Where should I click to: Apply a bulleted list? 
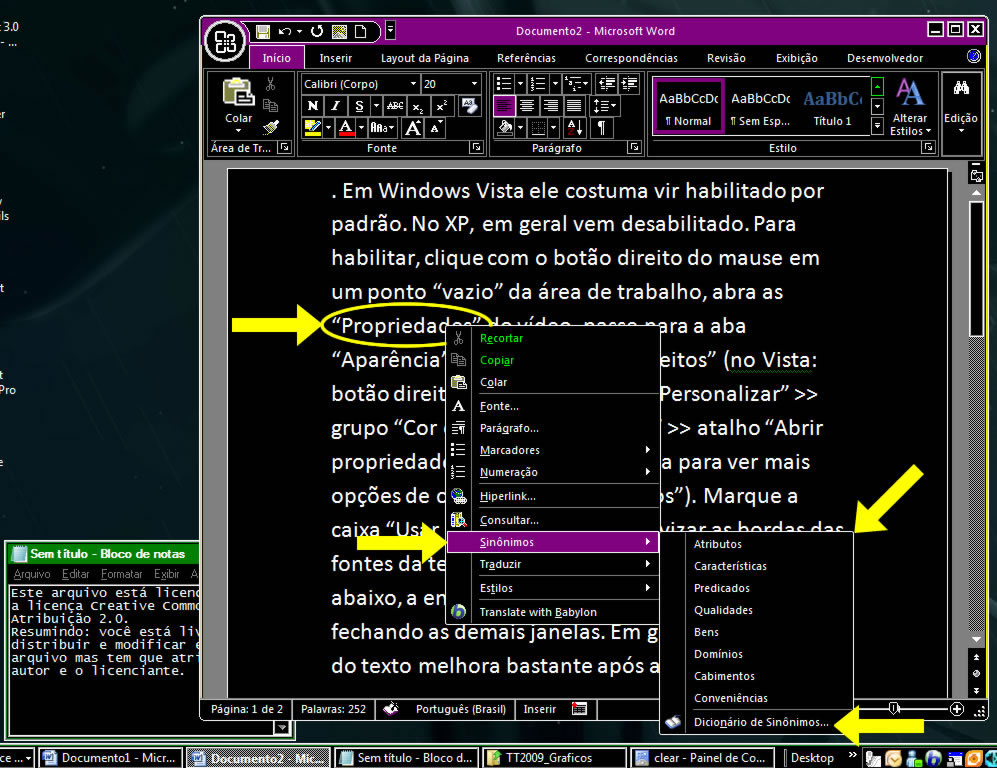pyautogui.click(x=504, y=83)
